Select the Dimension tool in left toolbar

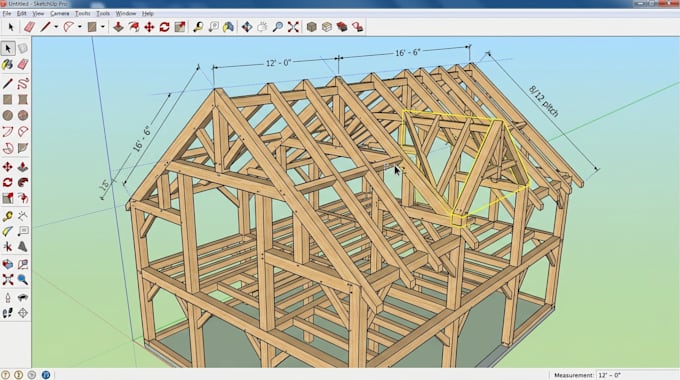point(23,216)
